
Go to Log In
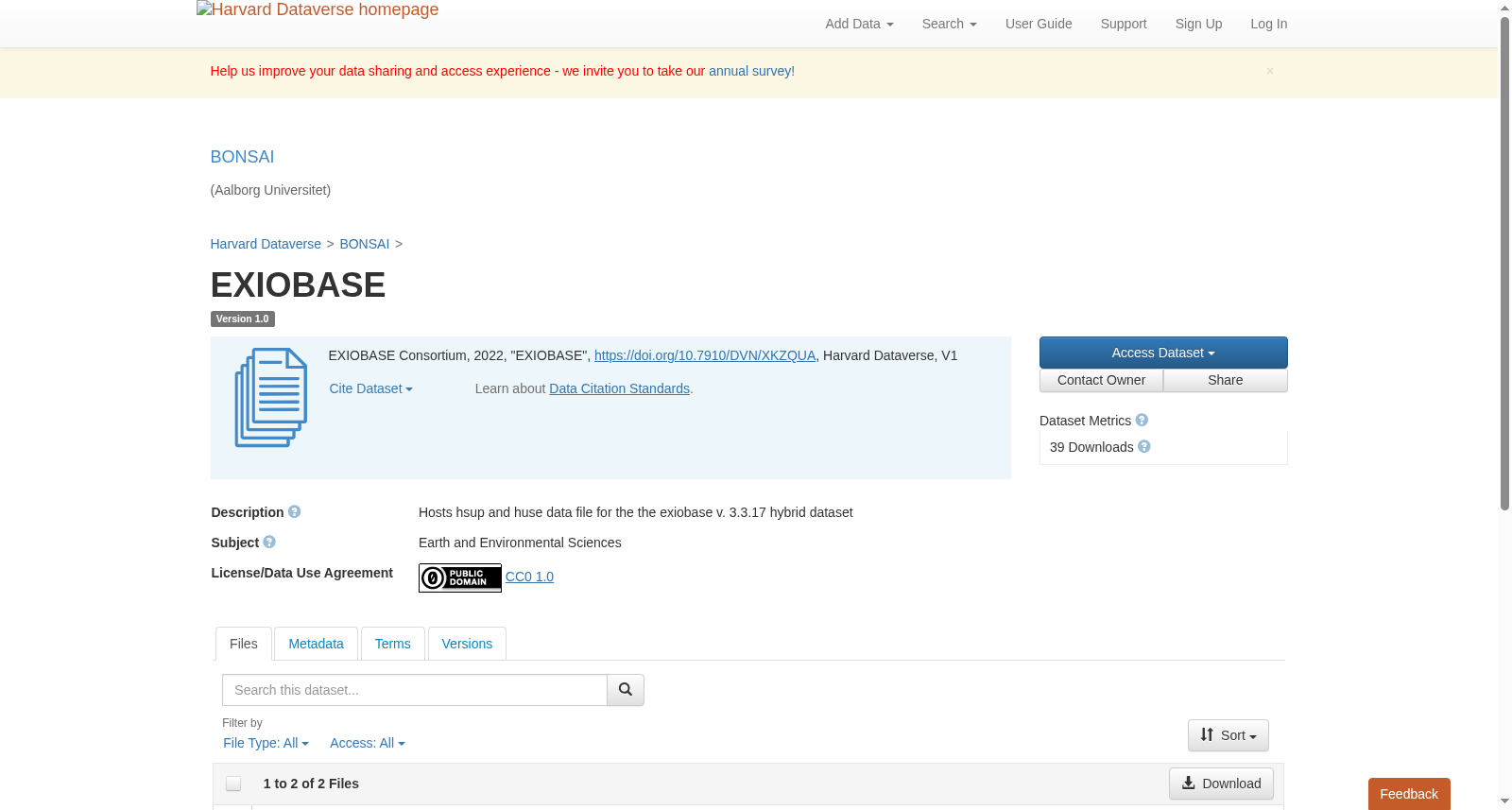(x=1268, y=24)
